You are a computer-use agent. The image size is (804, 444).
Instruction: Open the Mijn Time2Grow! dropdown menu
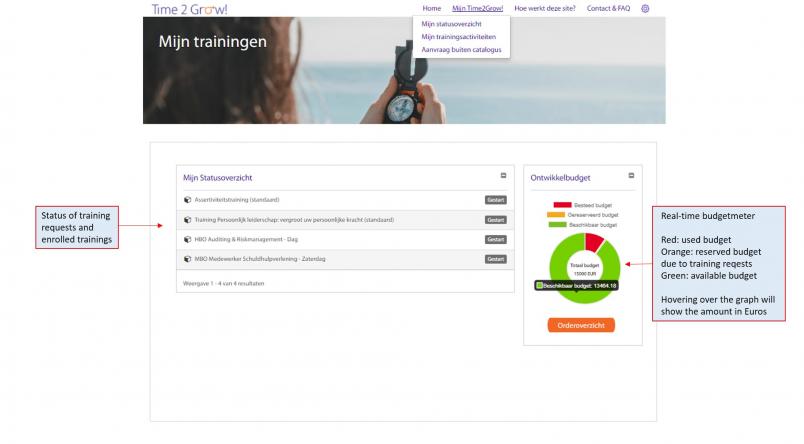click(x=479, y=8)
